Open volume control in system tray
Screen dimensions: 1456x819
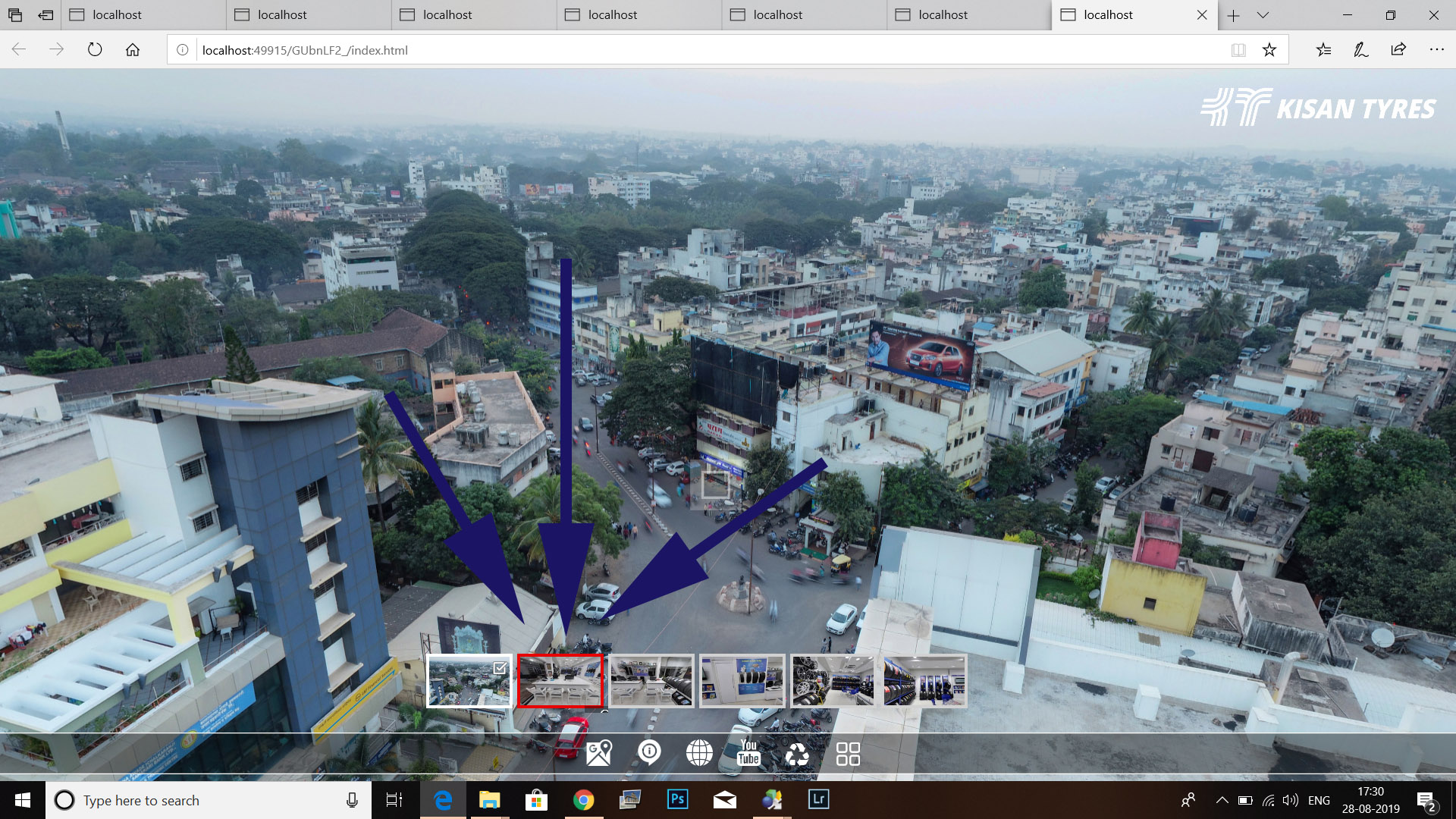pos(1290,800)
